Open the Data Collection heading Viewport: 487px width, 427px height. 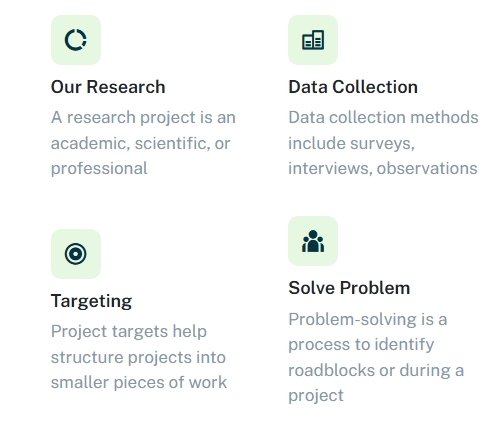(x=353, y=87)
